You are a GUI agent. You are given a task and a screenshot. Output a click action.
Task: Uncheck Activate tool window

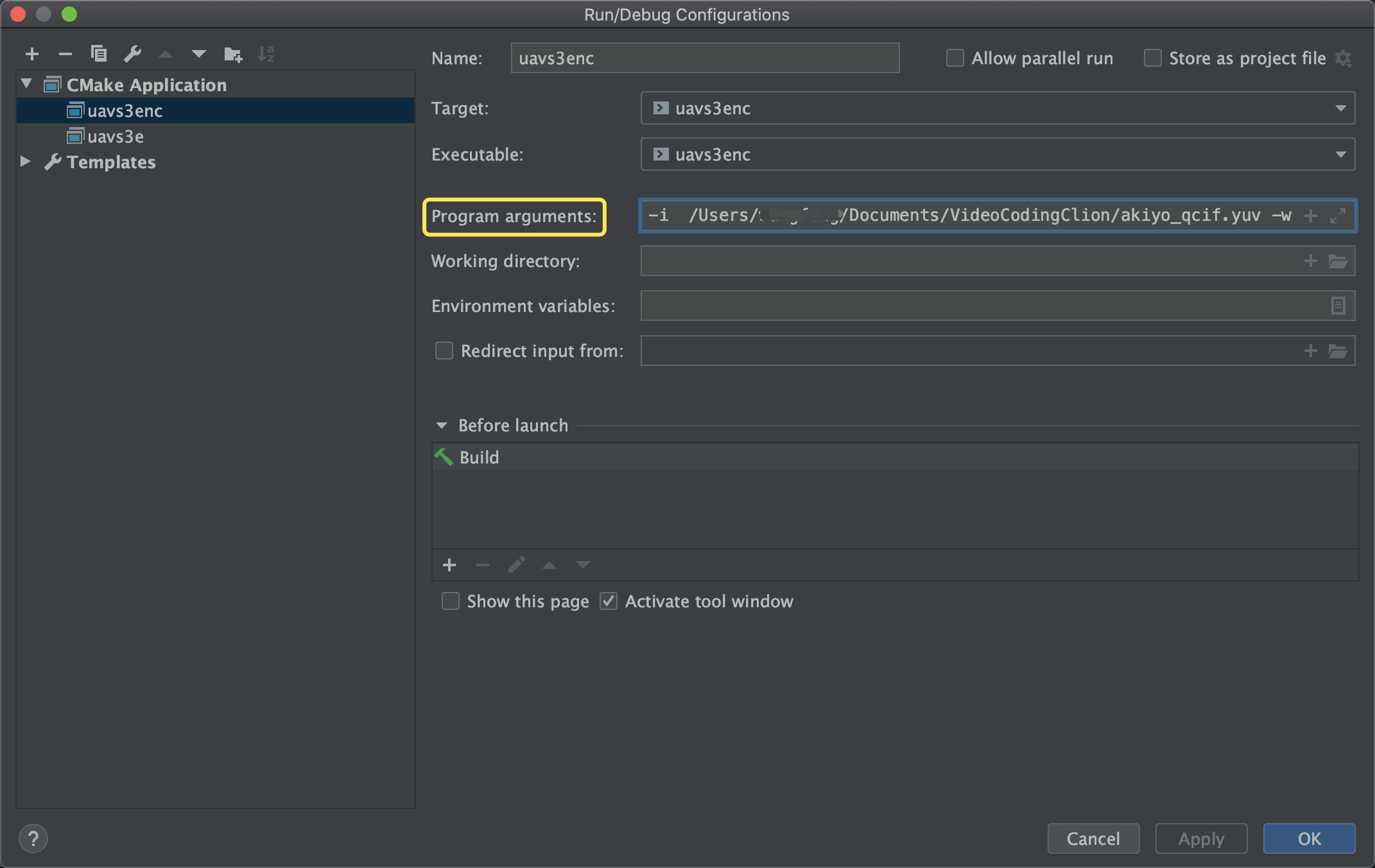click(609, 602)
